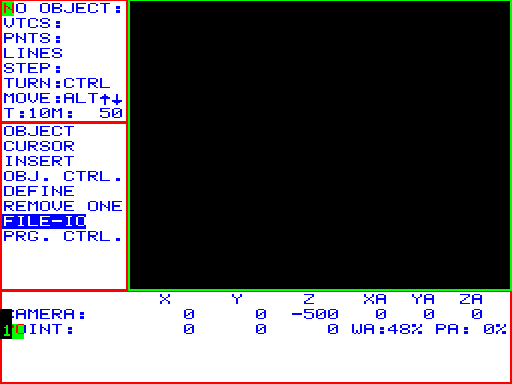Open the PRG. CTRL. menu entry
Image resolution: width=512 pixels, height=384 pixels.
pos(63,236)
